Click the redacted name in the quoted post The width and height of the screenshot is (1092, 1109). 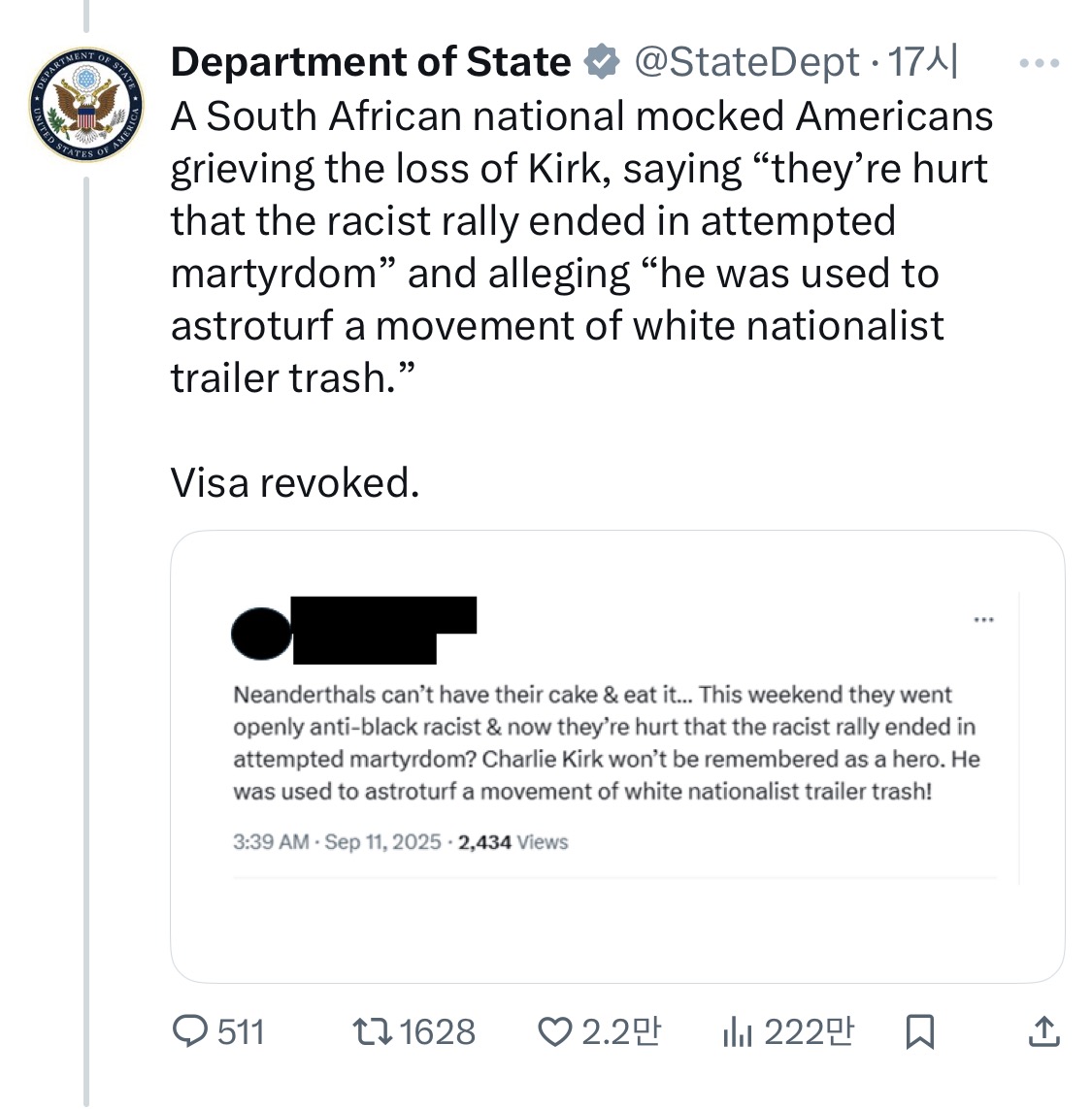tap(383, 629)
